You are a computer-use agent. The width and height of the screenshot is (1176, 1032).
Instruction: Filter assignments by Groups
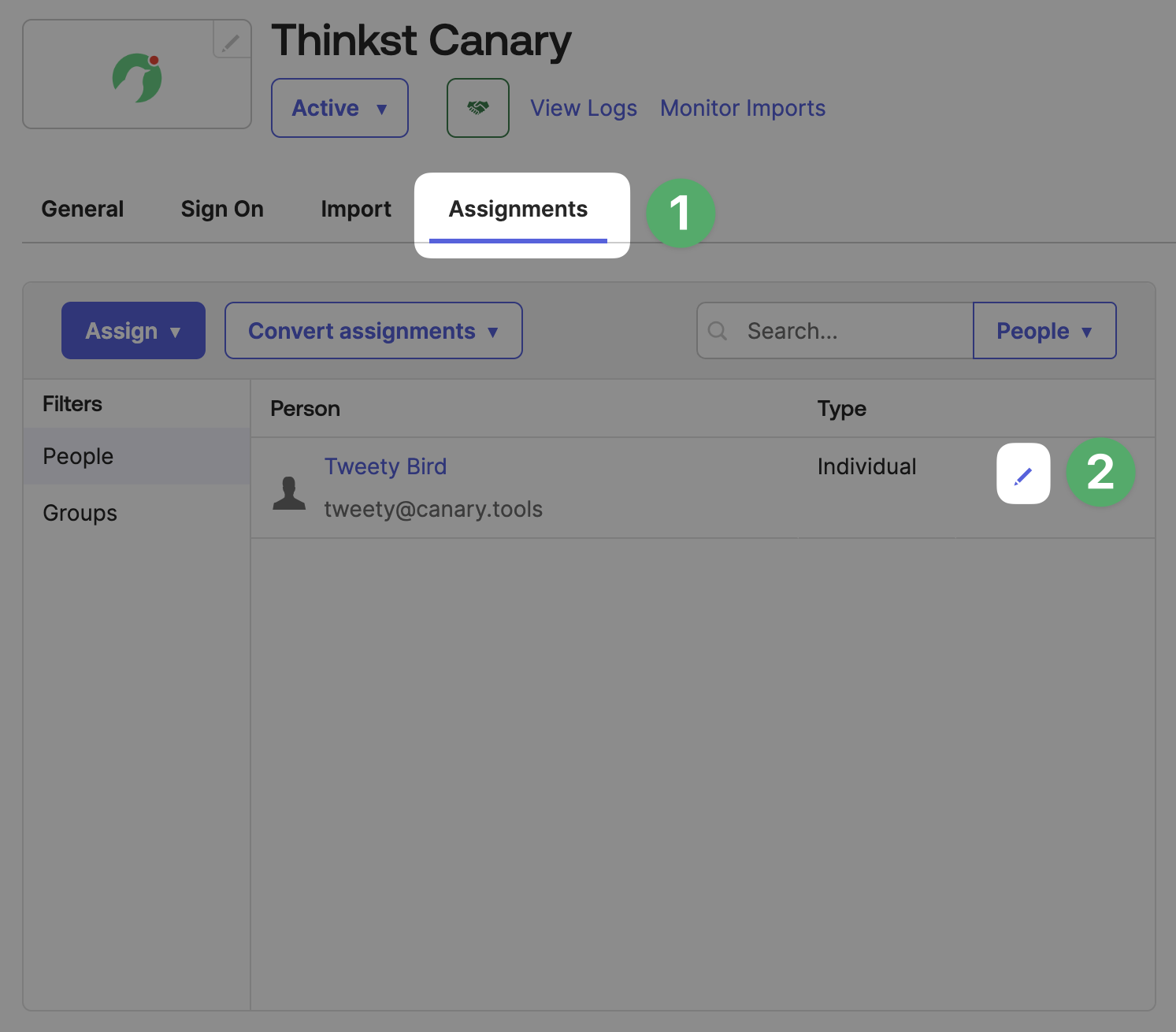[x=137, y=513]
